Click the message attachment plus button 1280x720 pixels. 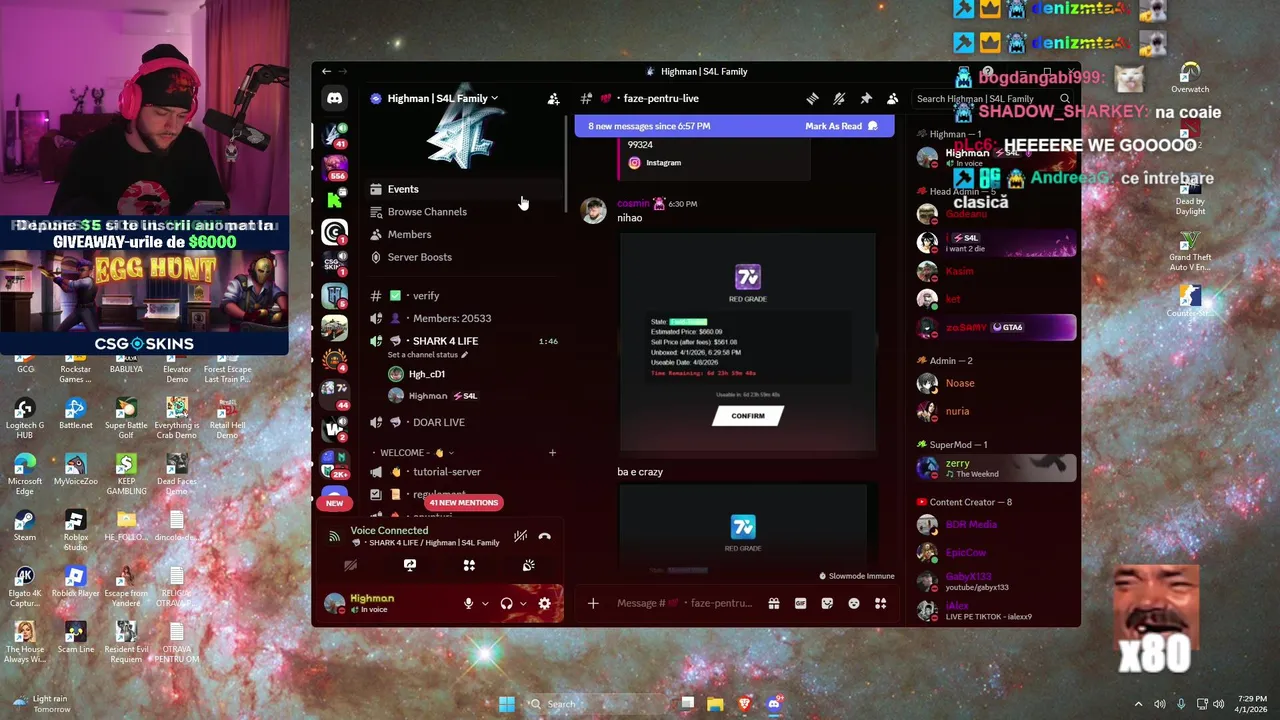click(x=593, y=603)
